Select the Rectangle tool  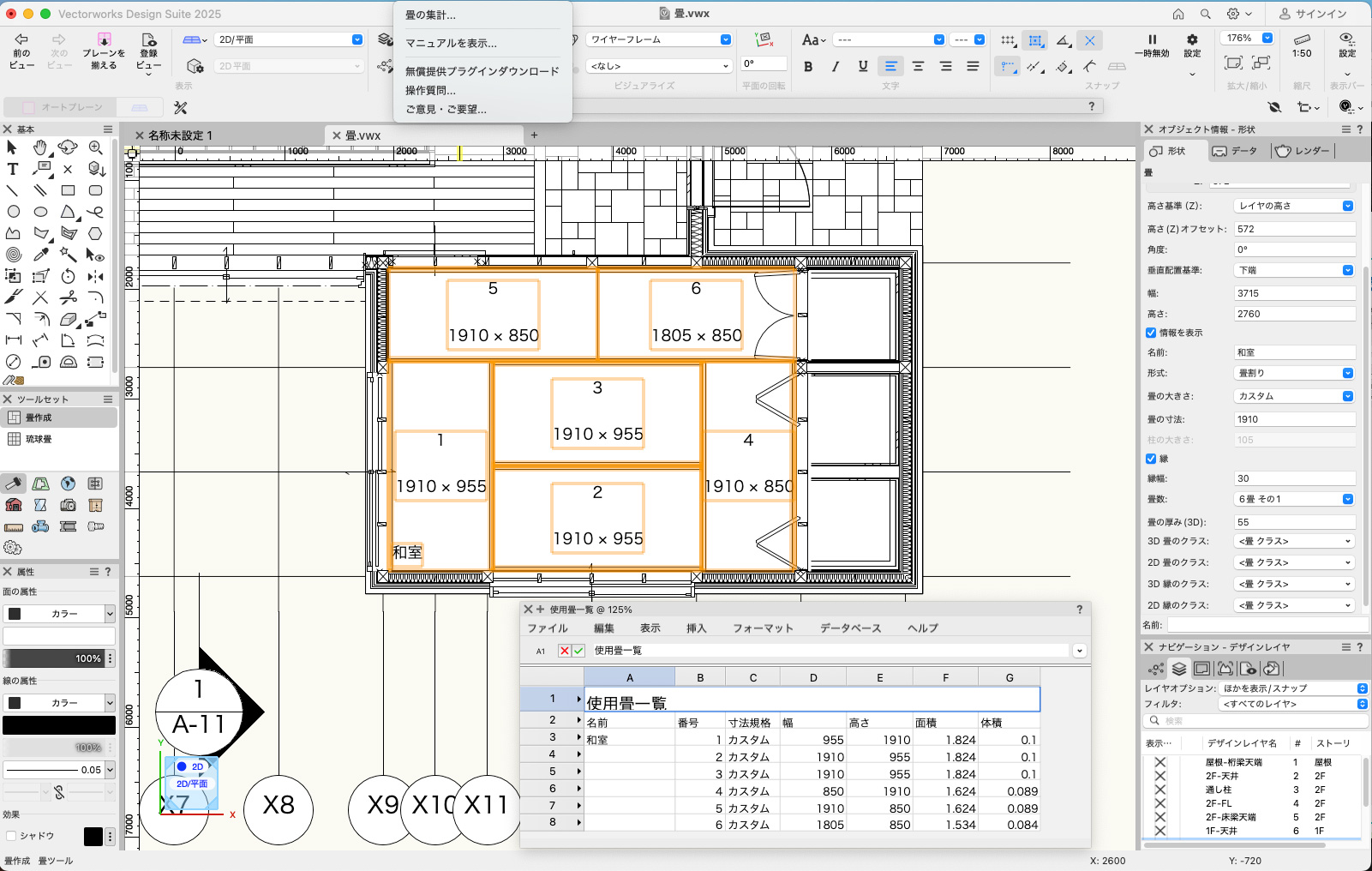(68, 190)
